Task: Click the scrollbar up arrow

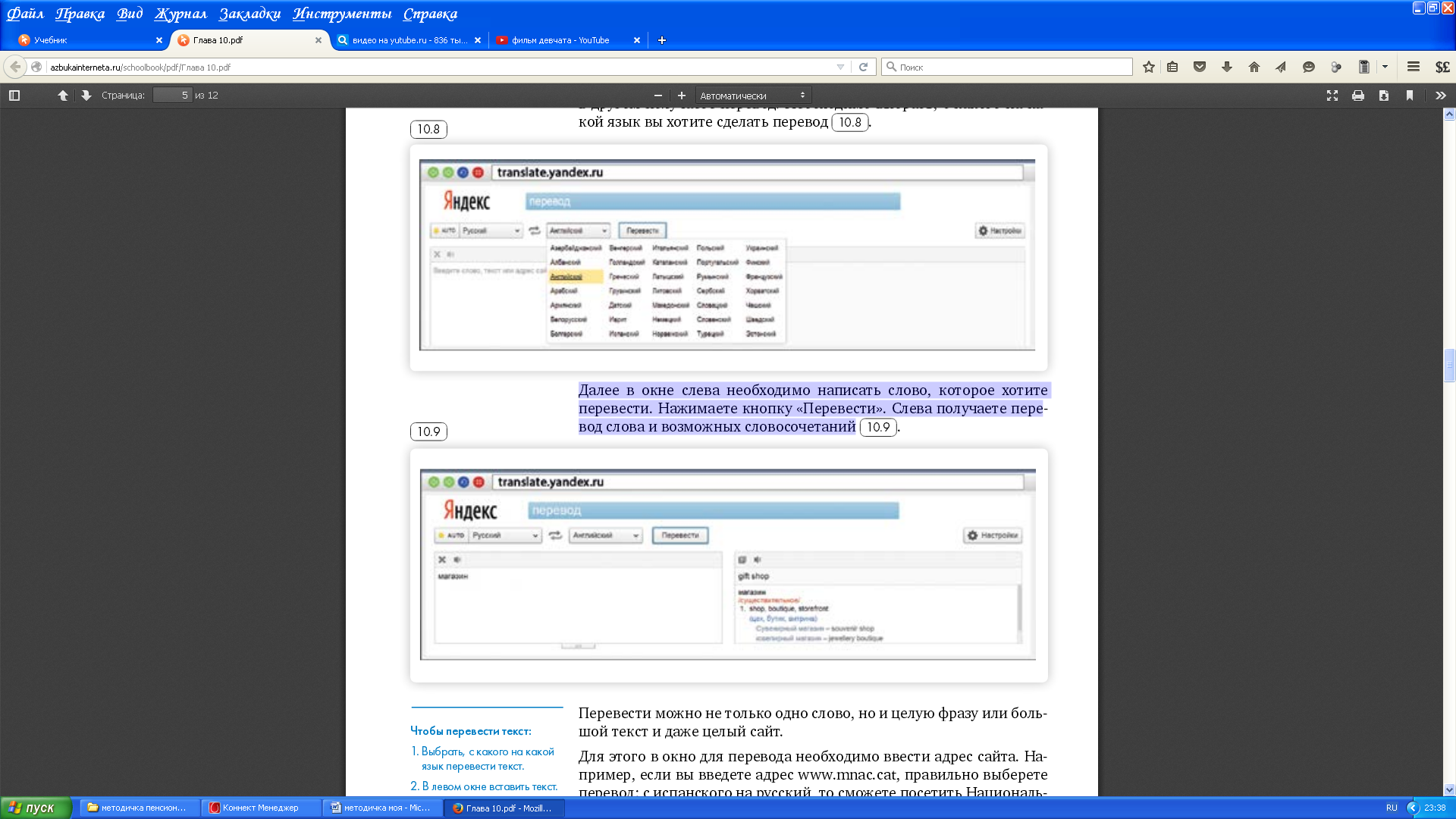Action: point(1449,115)
